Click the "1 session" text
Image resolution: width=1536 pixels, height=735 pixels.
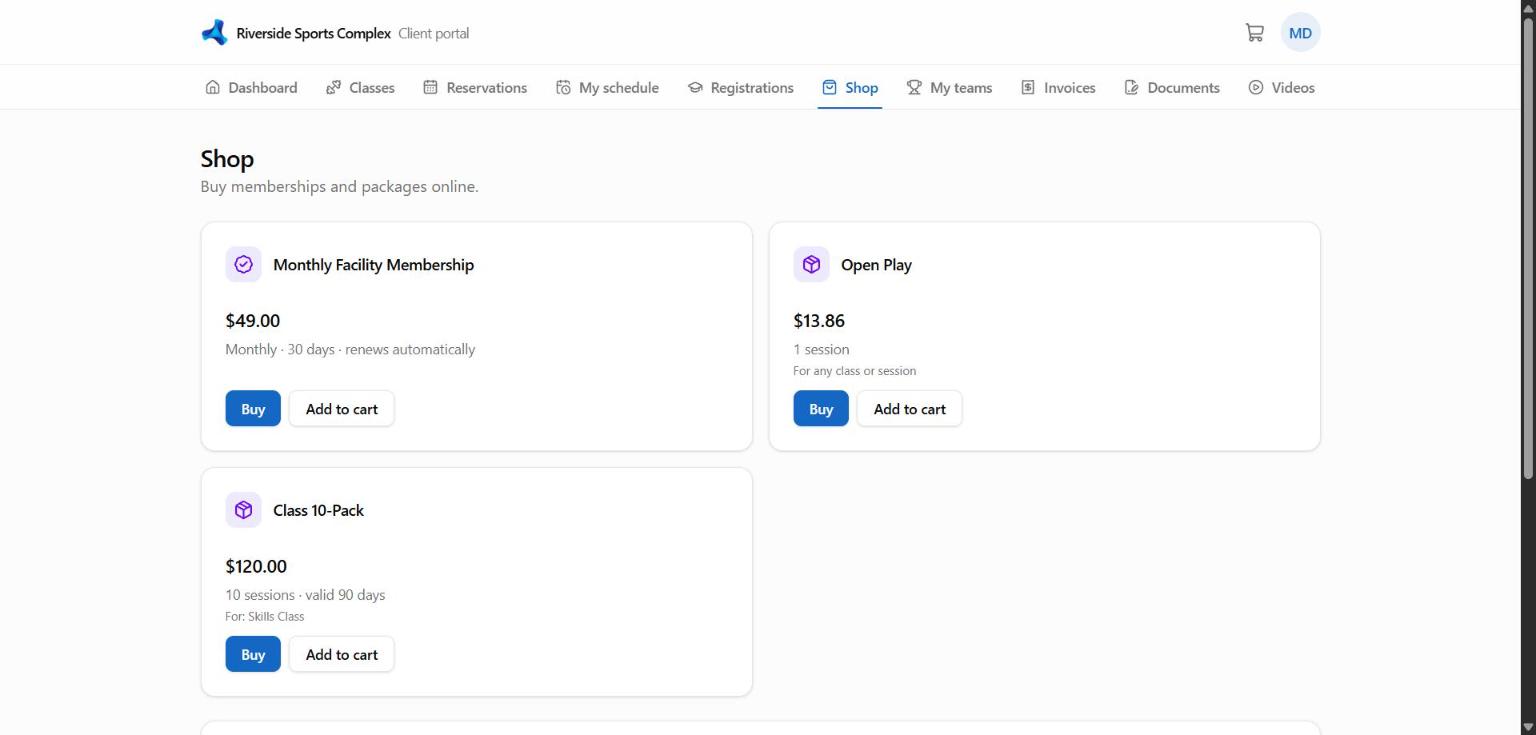point(822,349)
